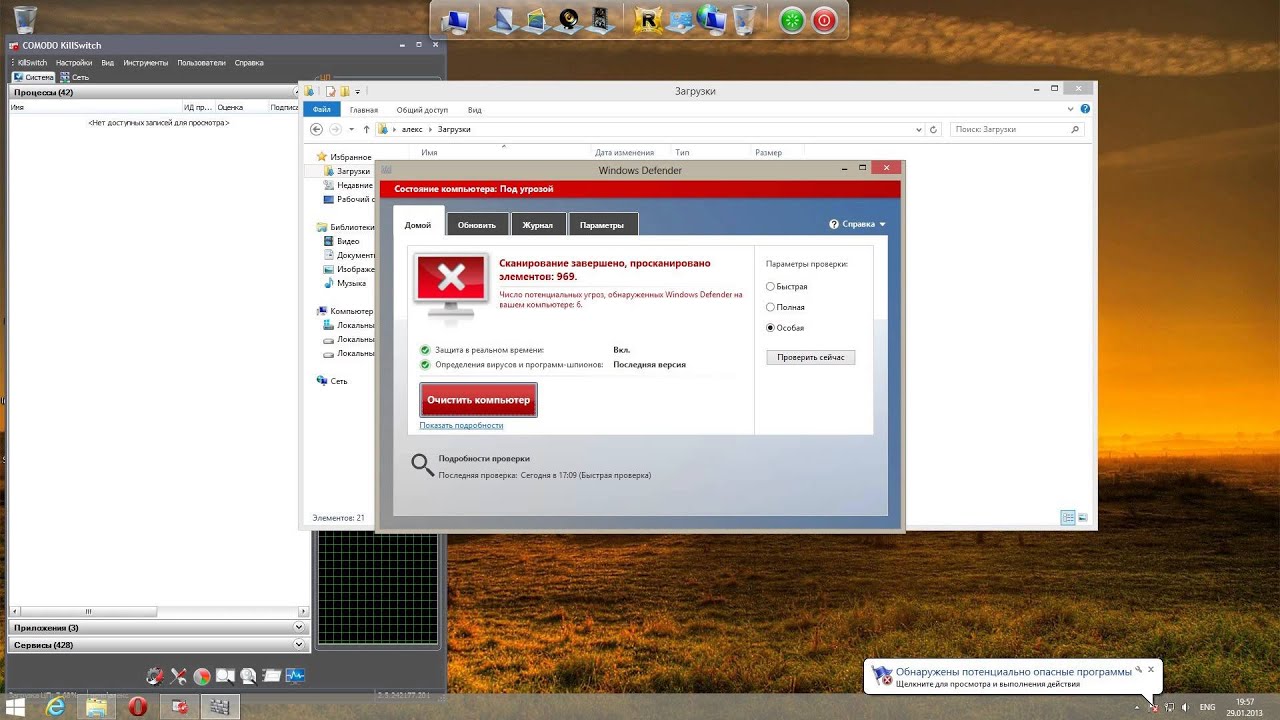Open the Recycle Bin on the desktop

[x=25, y=20]
